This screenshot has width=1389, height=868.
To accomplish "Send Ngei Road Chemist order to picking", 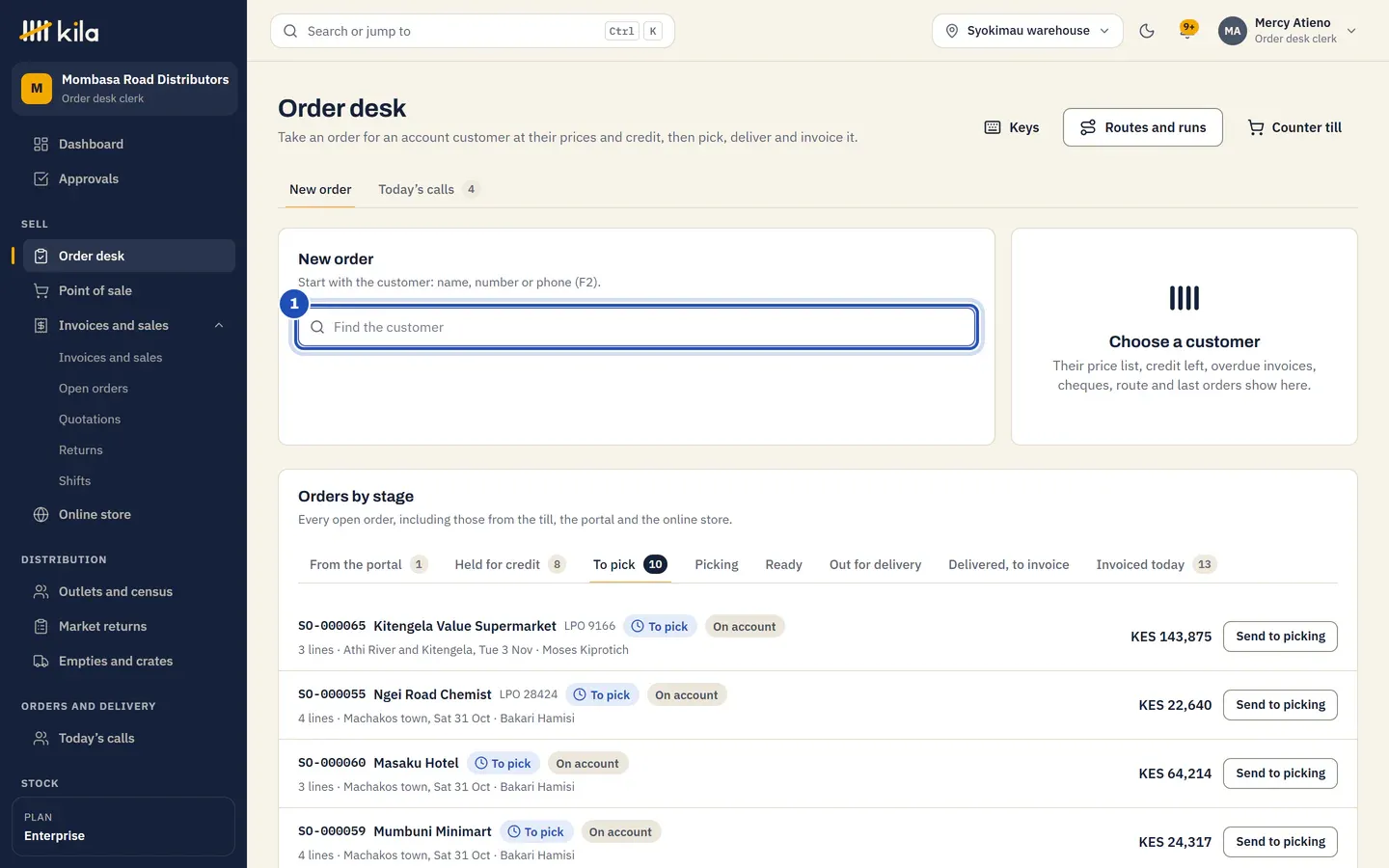I will tap(1280, 705).
